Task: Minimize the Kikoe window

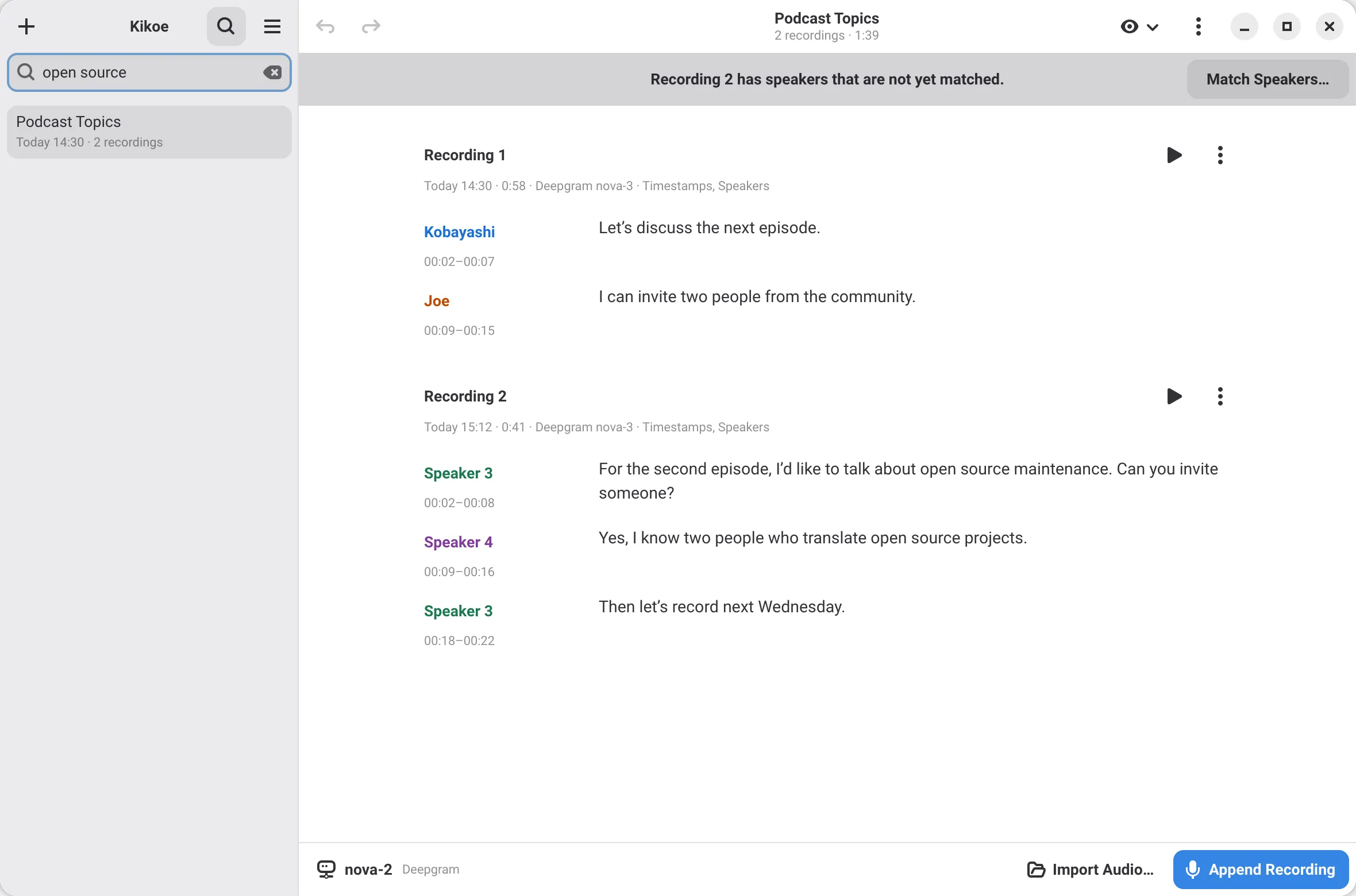Action: click(1245, 26)
